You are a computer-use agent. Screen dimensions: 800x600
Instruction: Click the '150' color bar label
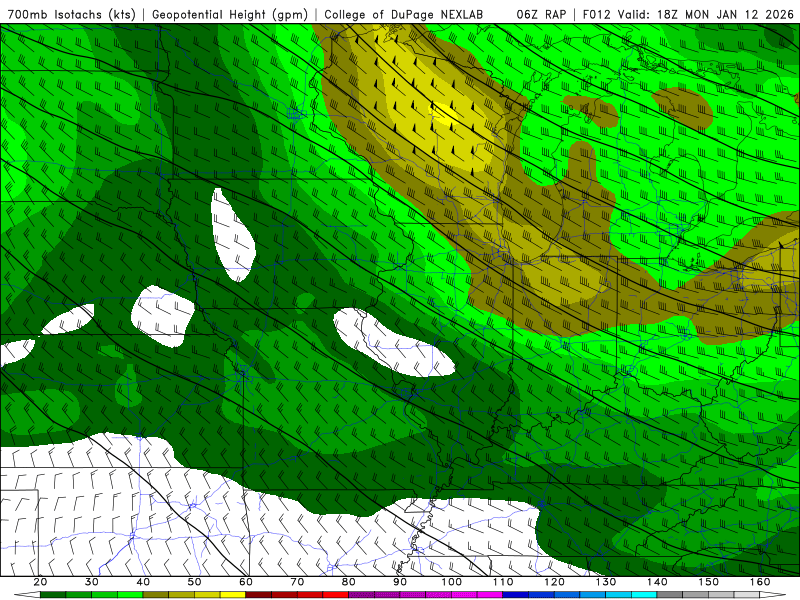click(x=709, y=582)
